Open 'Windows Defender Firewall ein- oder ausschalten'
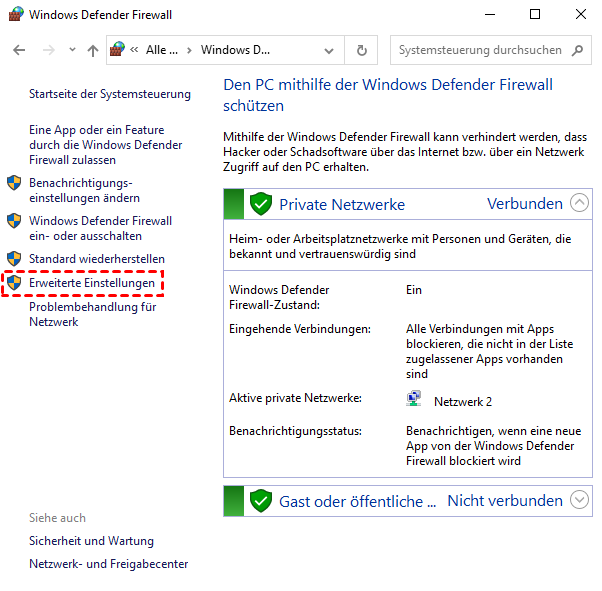This screenshot has height=591, width=602. [x=101, y=228]
